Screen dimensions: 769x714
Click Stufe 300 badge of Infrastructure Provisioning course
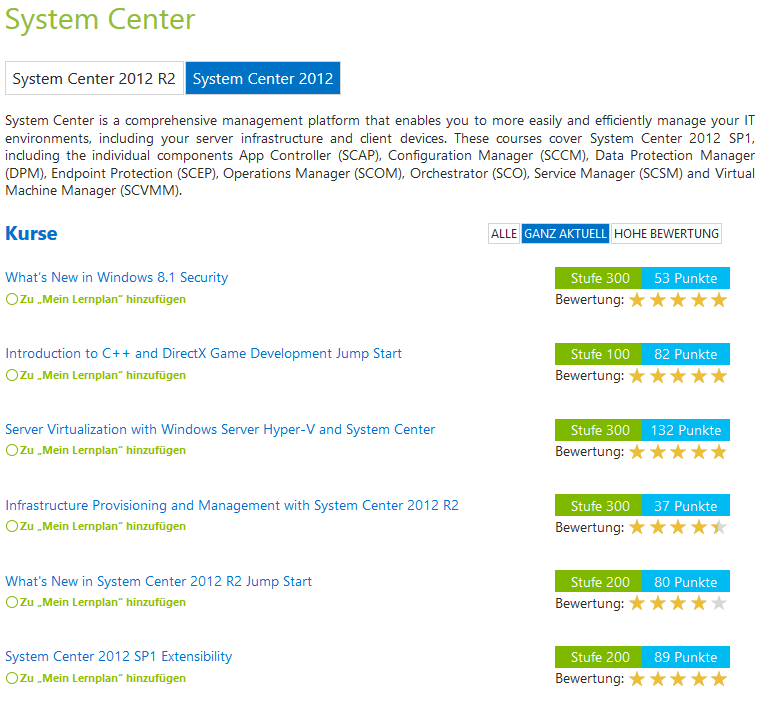[598, 505]
